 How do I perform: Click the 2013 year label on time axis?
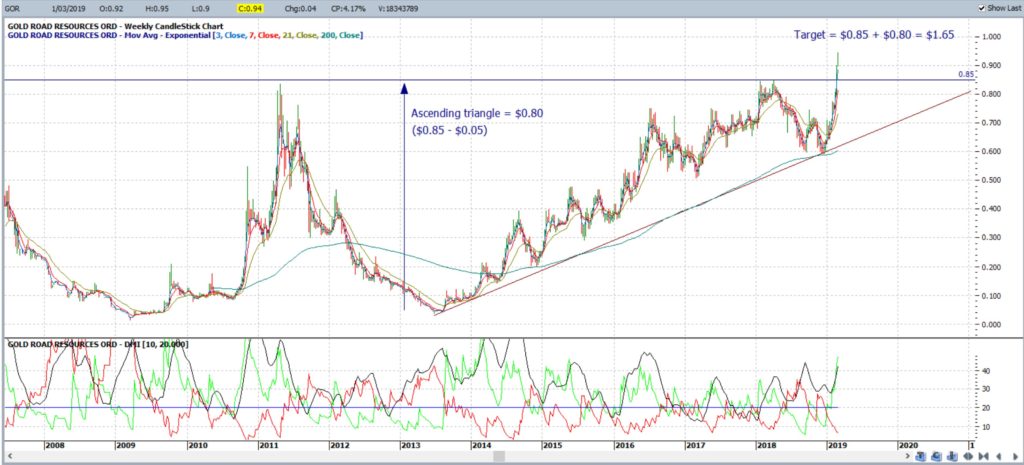410,445
